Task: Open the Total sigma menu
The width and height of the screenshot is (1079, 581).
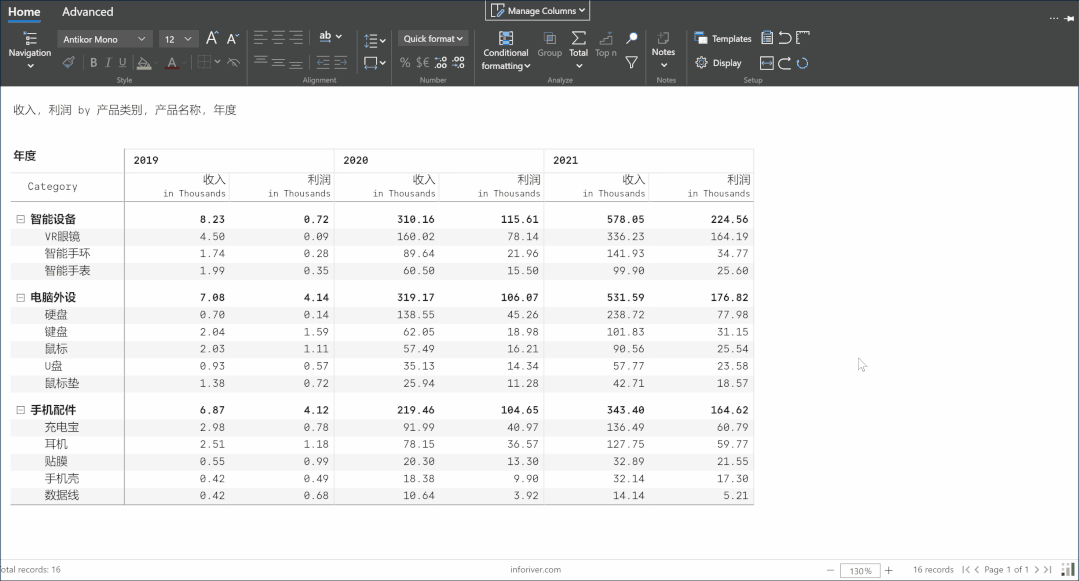Action: (579, 50)
